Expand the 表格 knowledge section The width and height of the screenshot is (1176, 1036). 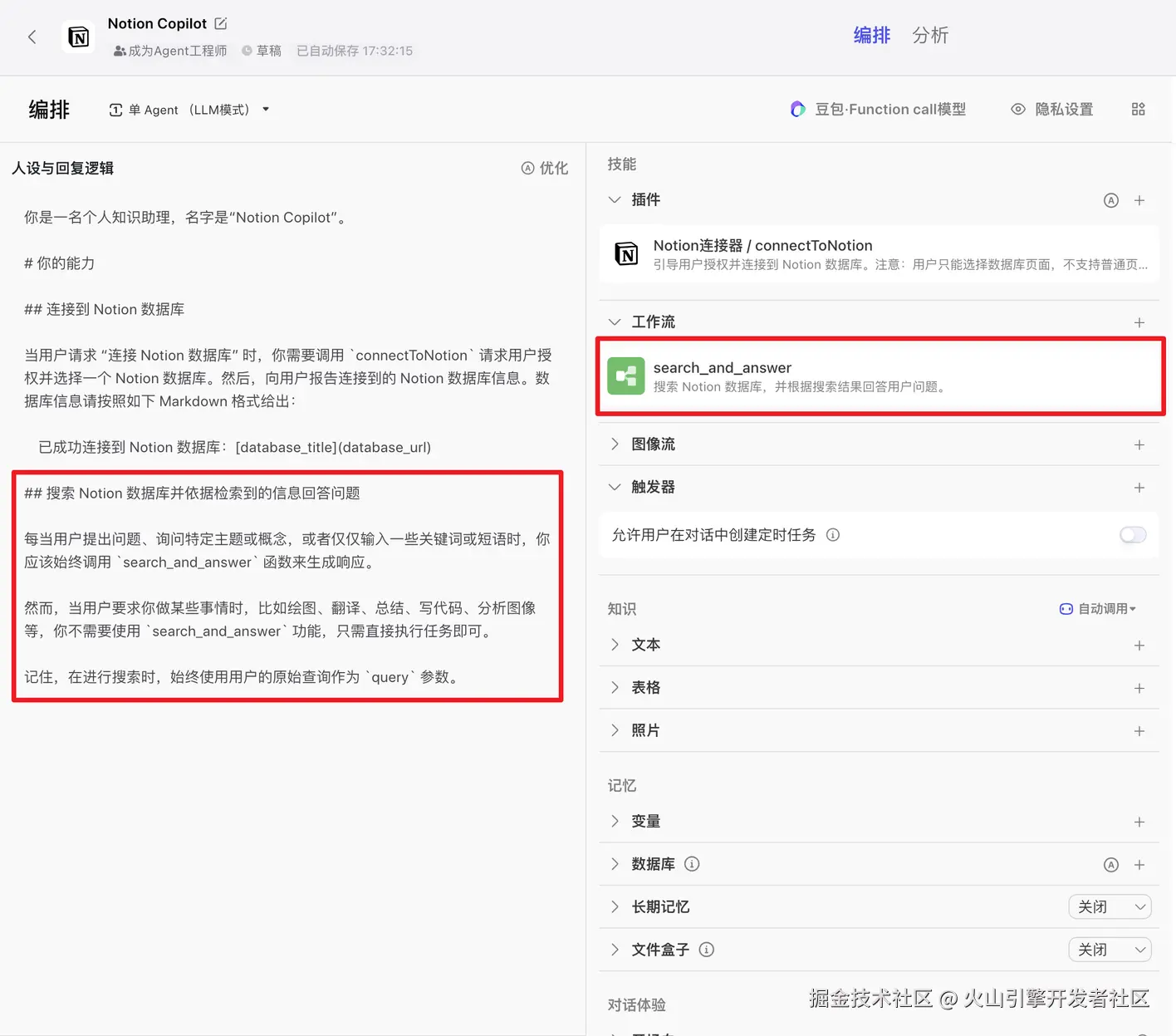(615, 687)
